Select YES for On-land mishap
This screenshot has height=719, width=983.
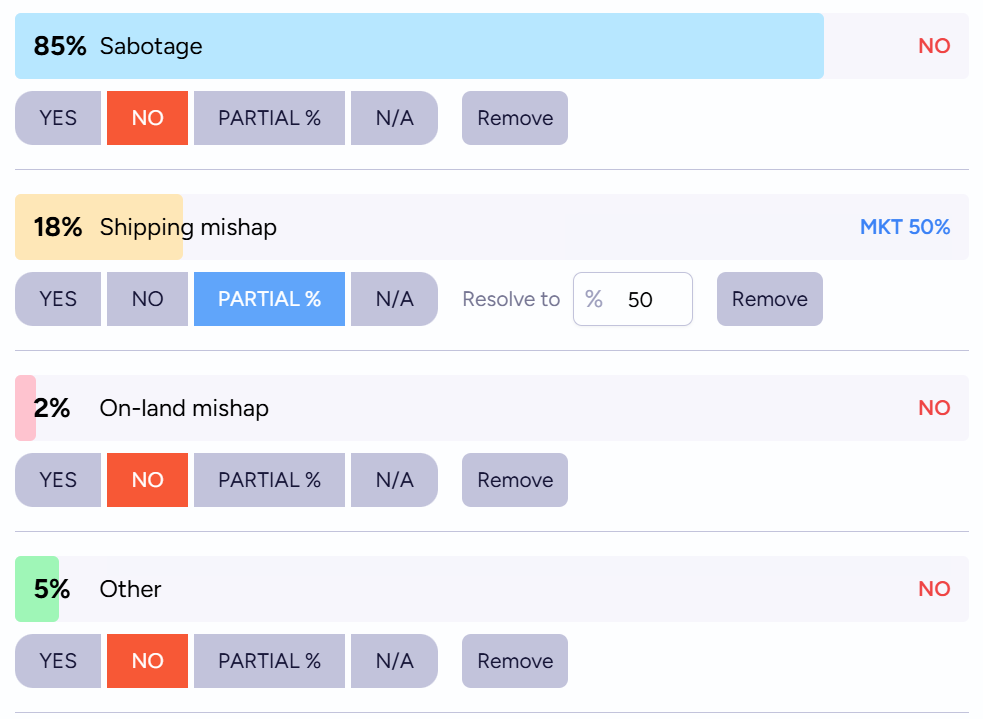(x=58, y=480)
